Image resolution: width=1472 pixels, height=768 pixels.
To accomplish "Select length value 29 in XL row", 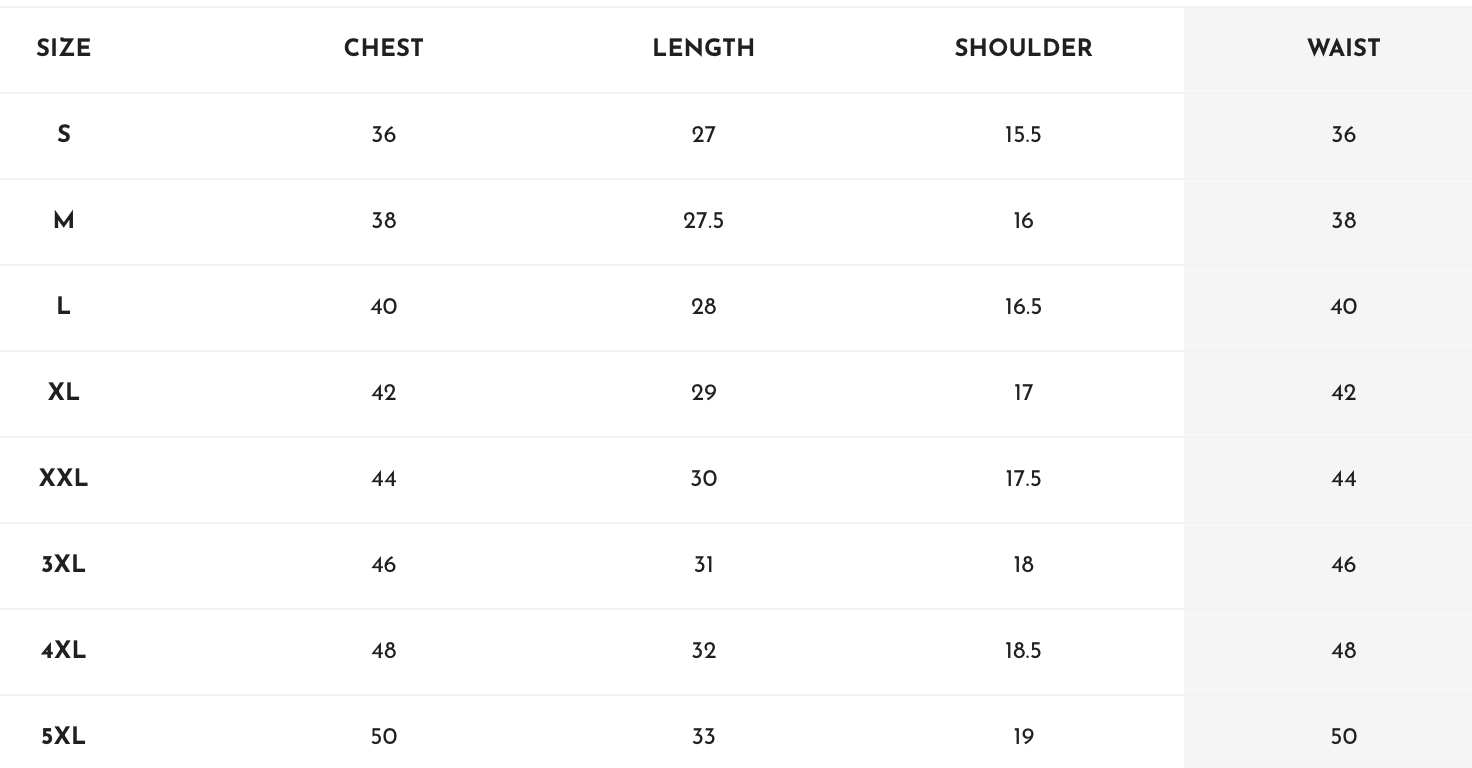I will pos(703,392).
